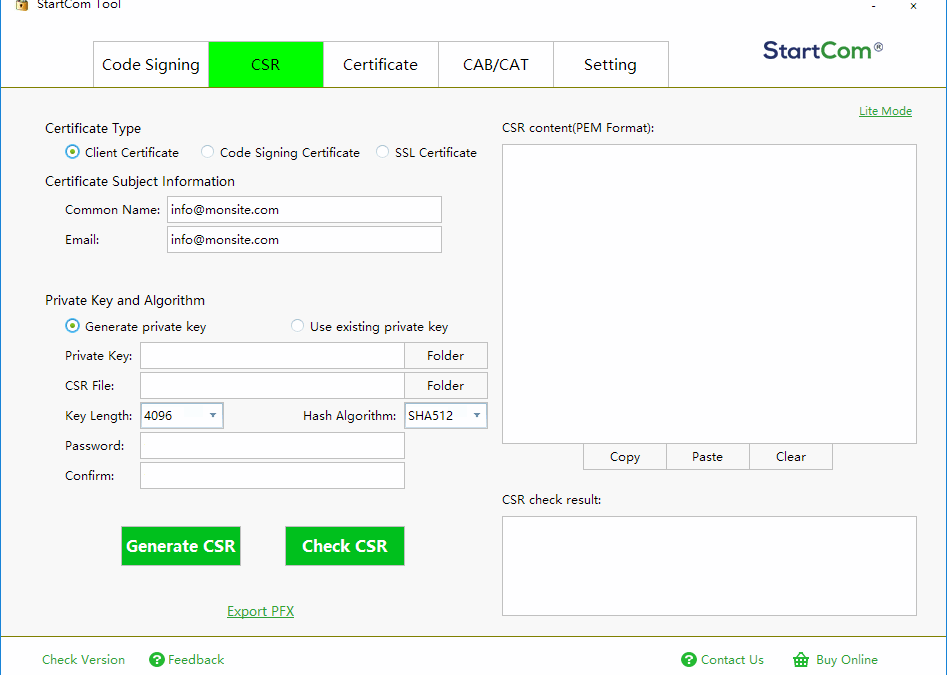The image size is (947, 675).
Task: Close the StartCom Tool window
Action: pyautogui.click(x=913, y=6)
